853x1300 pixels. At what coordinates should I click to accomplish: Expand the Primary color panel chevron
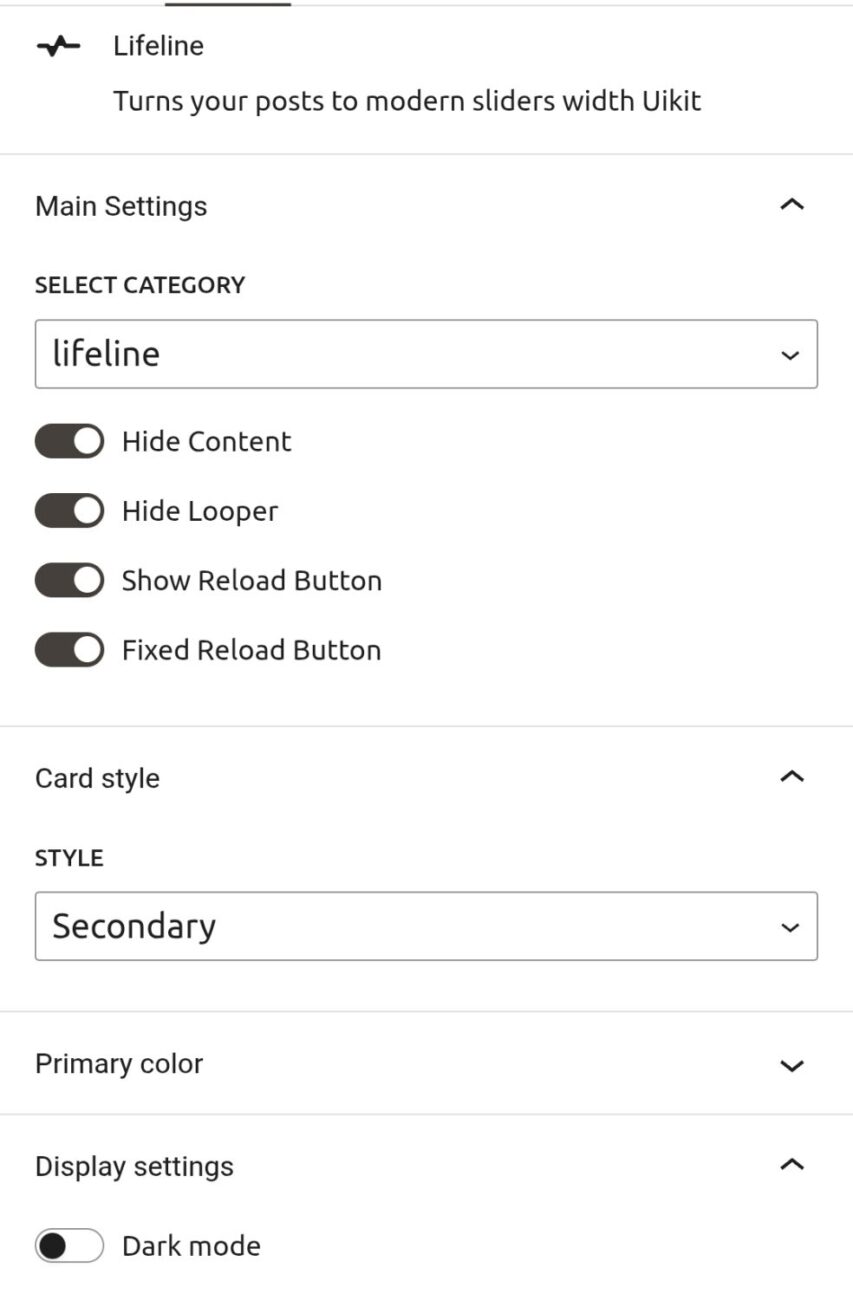[x=791, y=1065]
